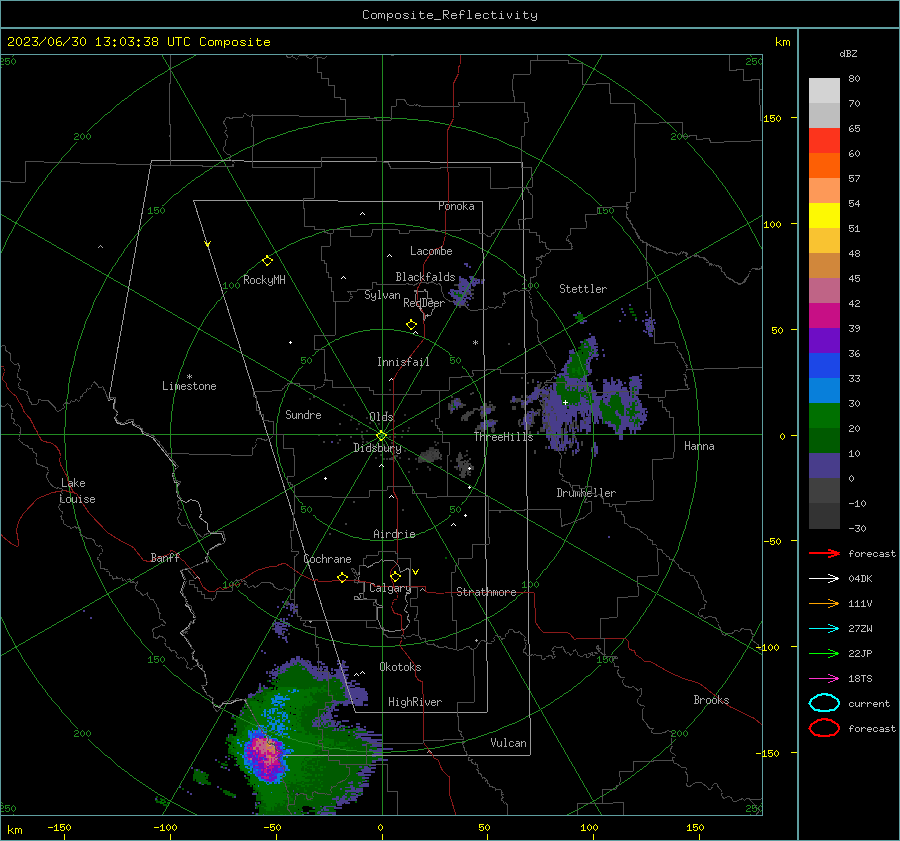Image resolution: width=900 pixels, height=841 pixels.
Task: Click the Sundre label
Action: 303,414
